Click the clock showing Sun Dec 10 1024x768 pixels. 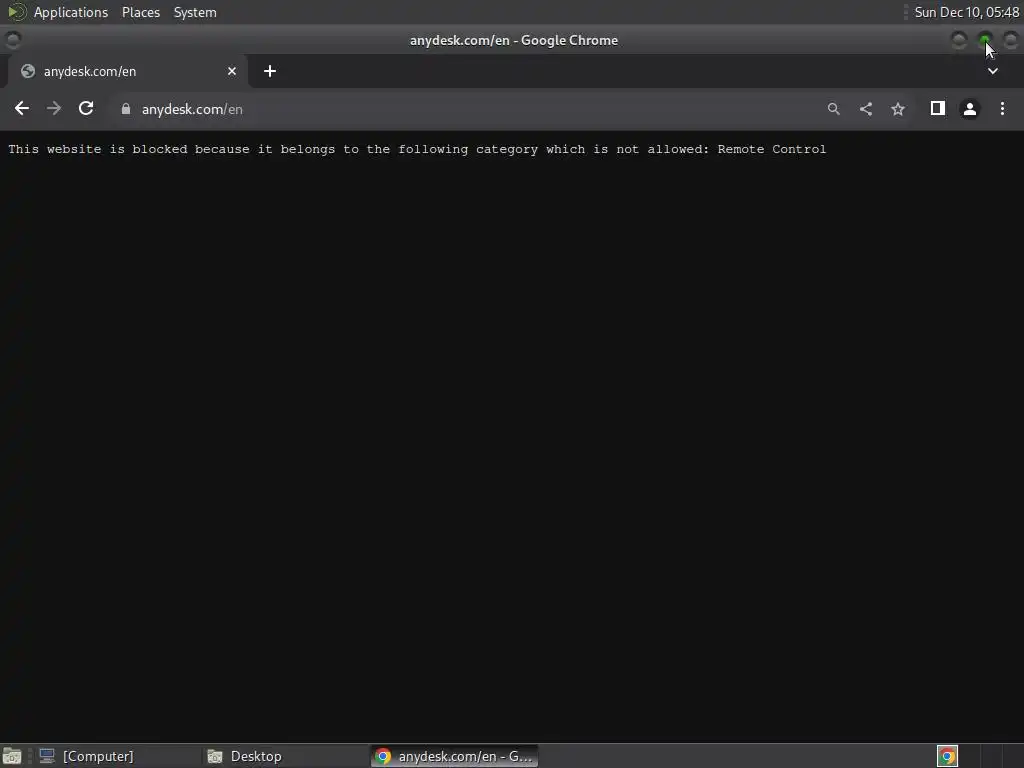pos(967,12)
